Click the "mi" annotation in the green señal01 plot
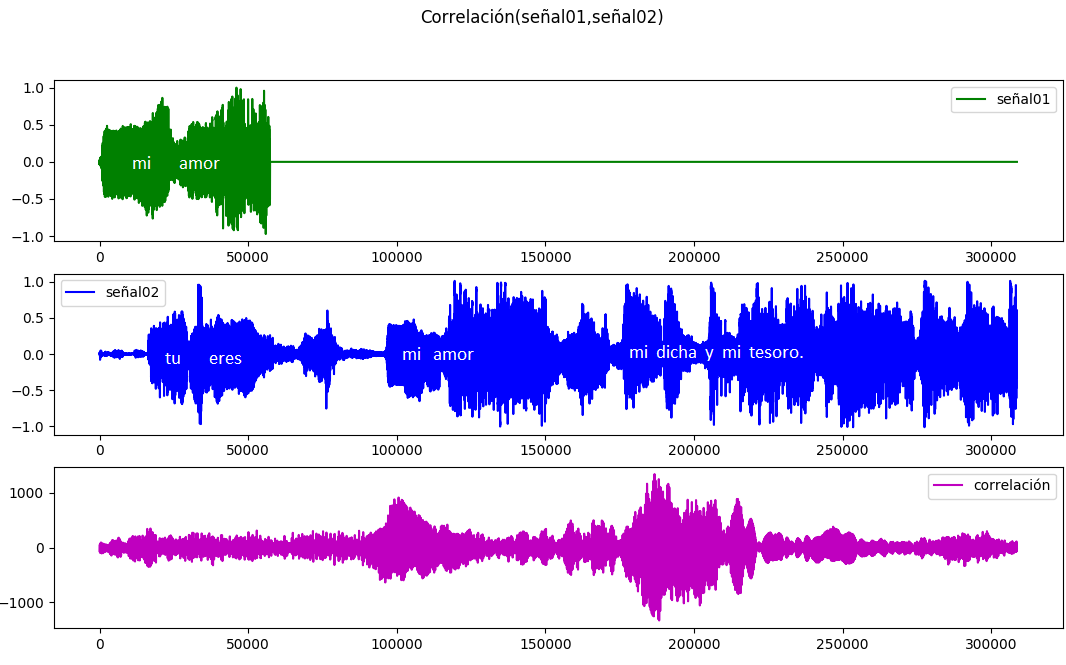Viewport: 1066px width, 665px height. pyautogui.click(x=141, y=164)
